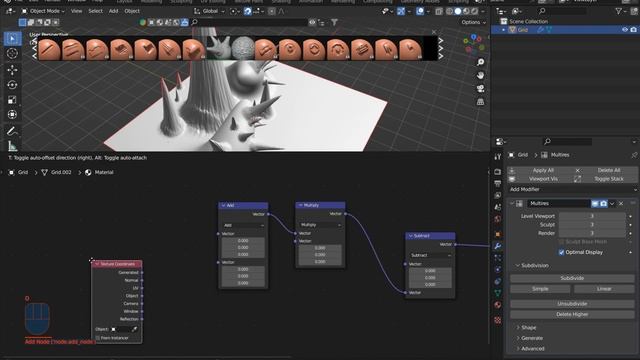Select the Annotate tool

(x=12, y=131)
